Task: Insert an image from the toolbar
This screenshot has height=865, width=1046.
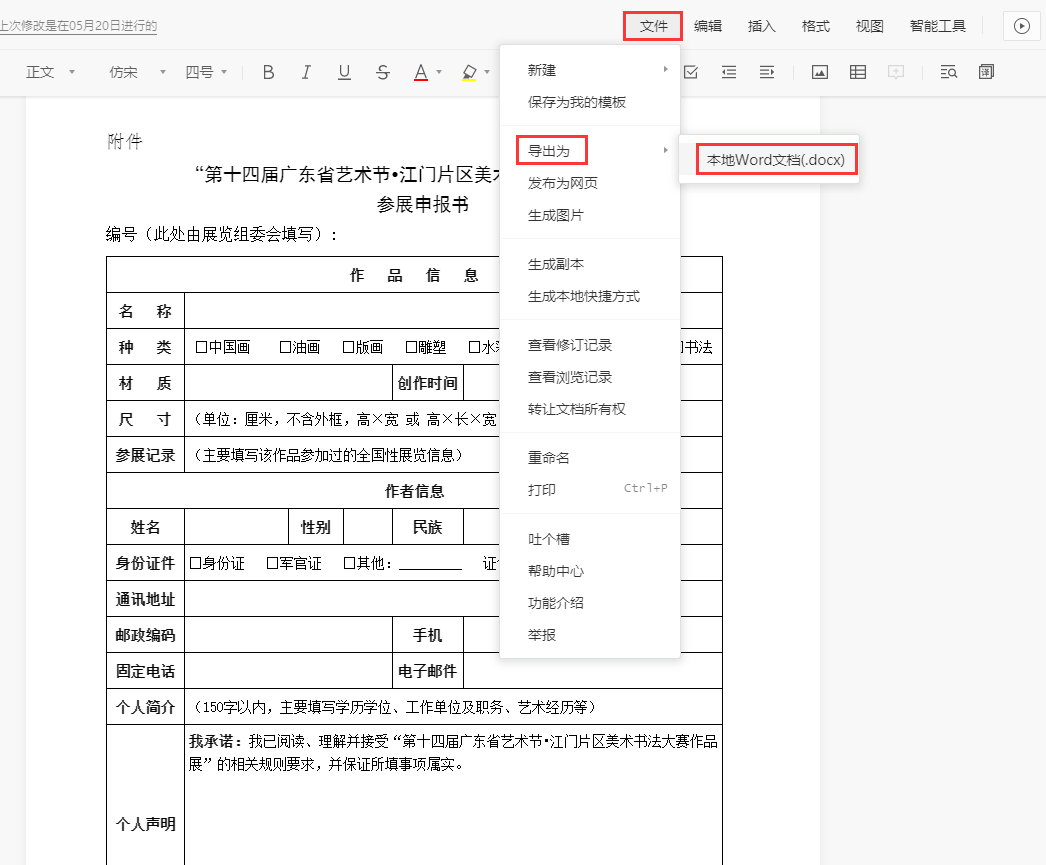Action: point(820,72)
